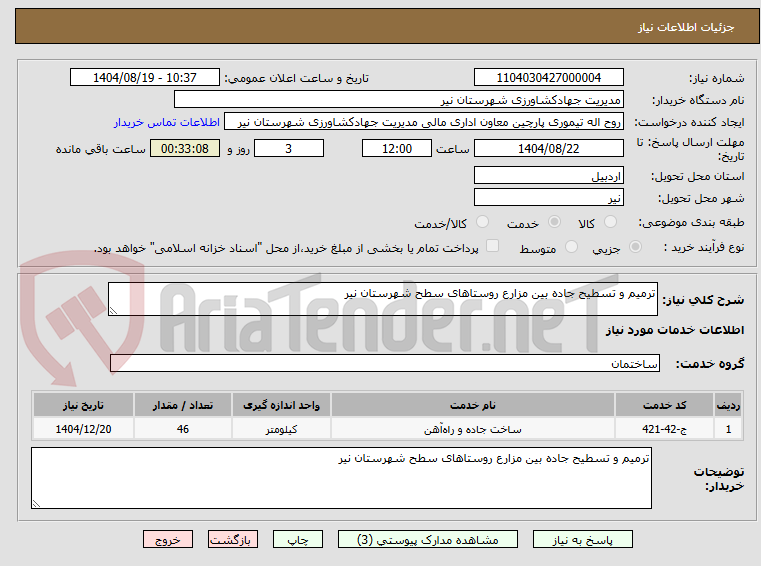Click the واحد اندازه گیری column header
Viewport: 761px width, 566px height.
281,405
